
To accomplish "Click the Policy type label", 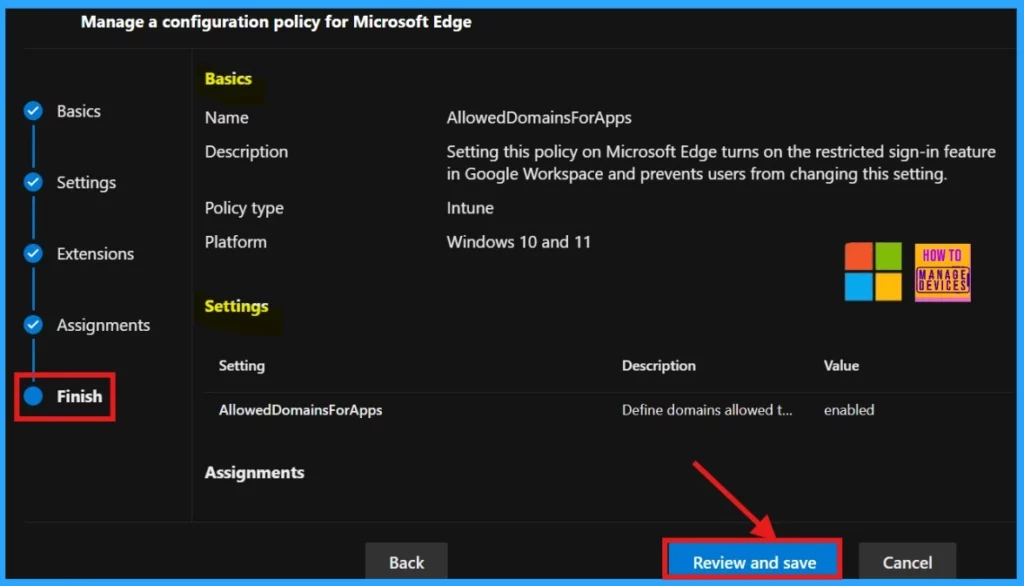I will pos(244,208).
